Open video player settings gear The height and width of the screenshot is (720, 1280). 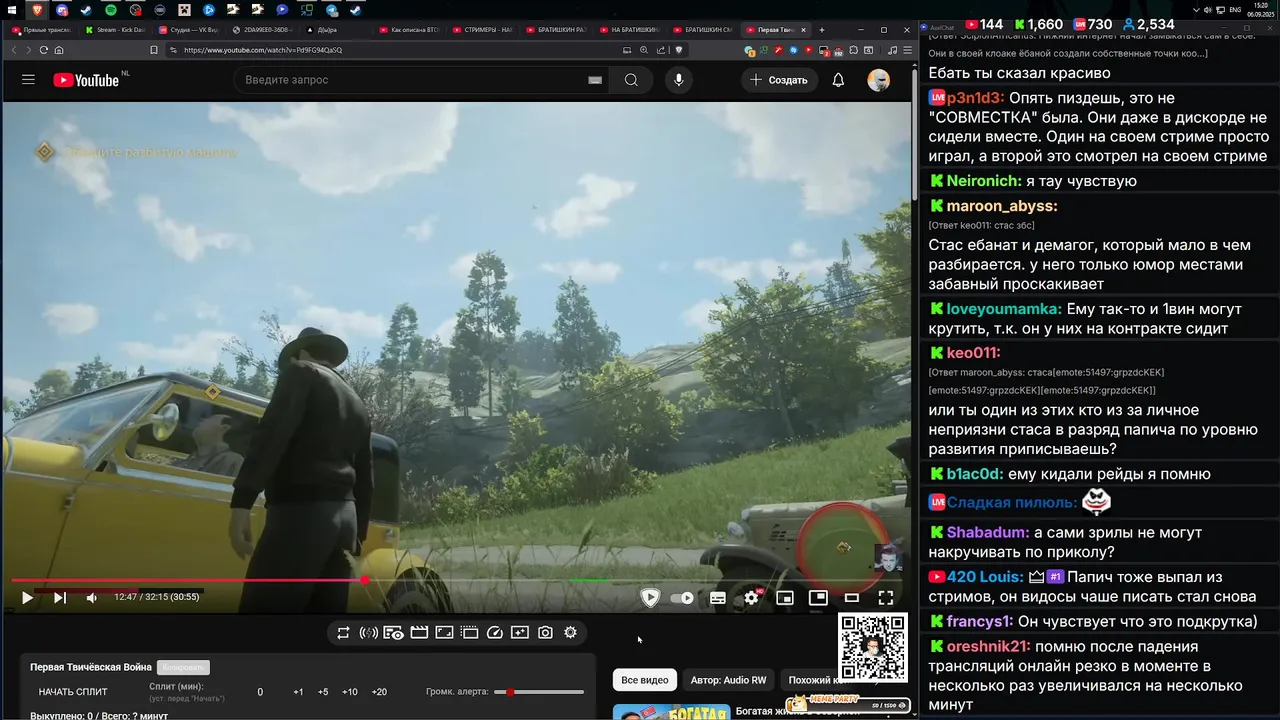(752, 598)
